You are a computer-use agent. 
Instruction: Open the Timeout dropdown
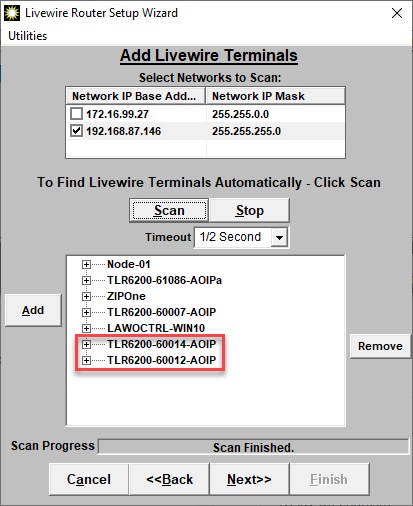pos(279,237)
